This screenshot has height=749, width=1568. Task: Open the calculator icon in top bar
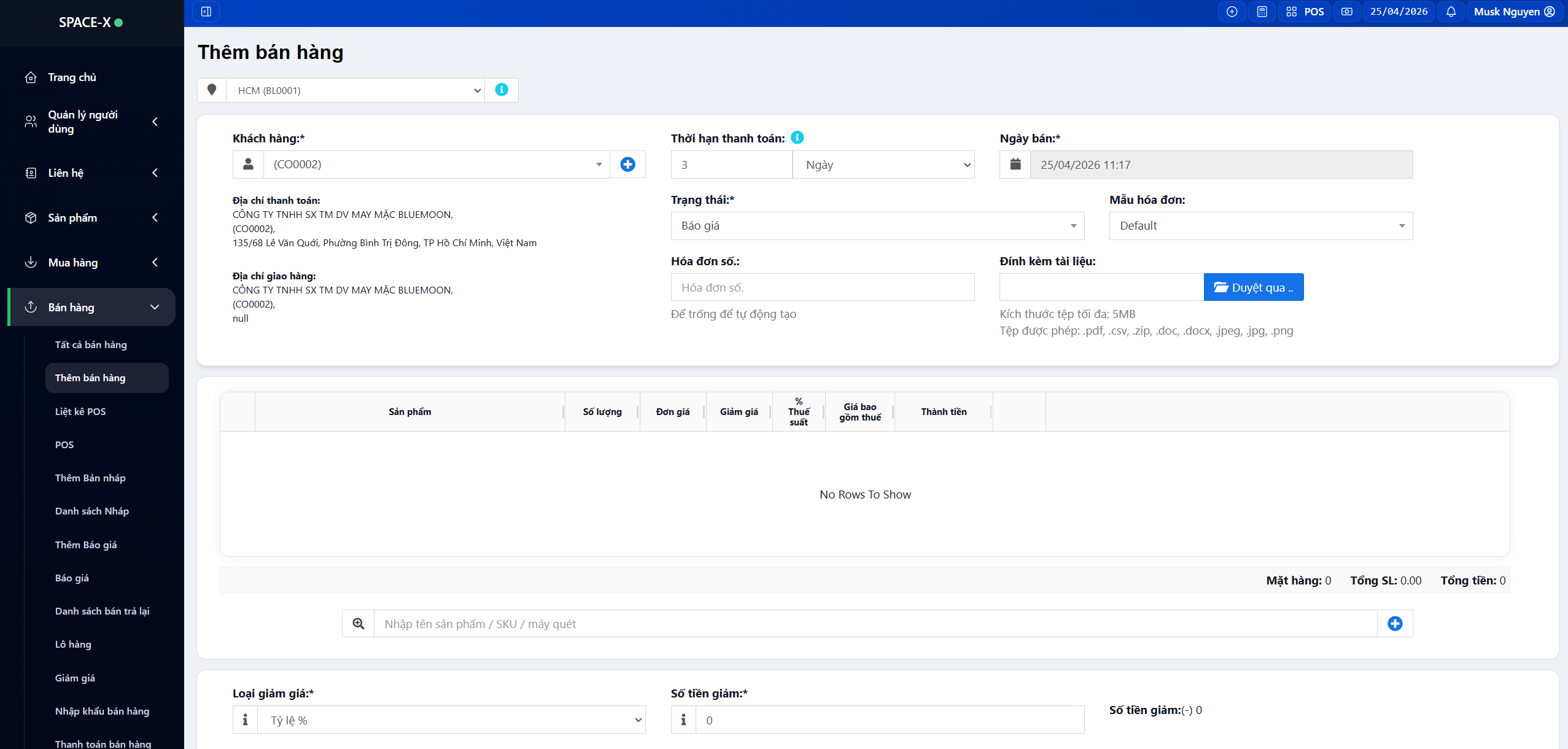[1262, 12]
